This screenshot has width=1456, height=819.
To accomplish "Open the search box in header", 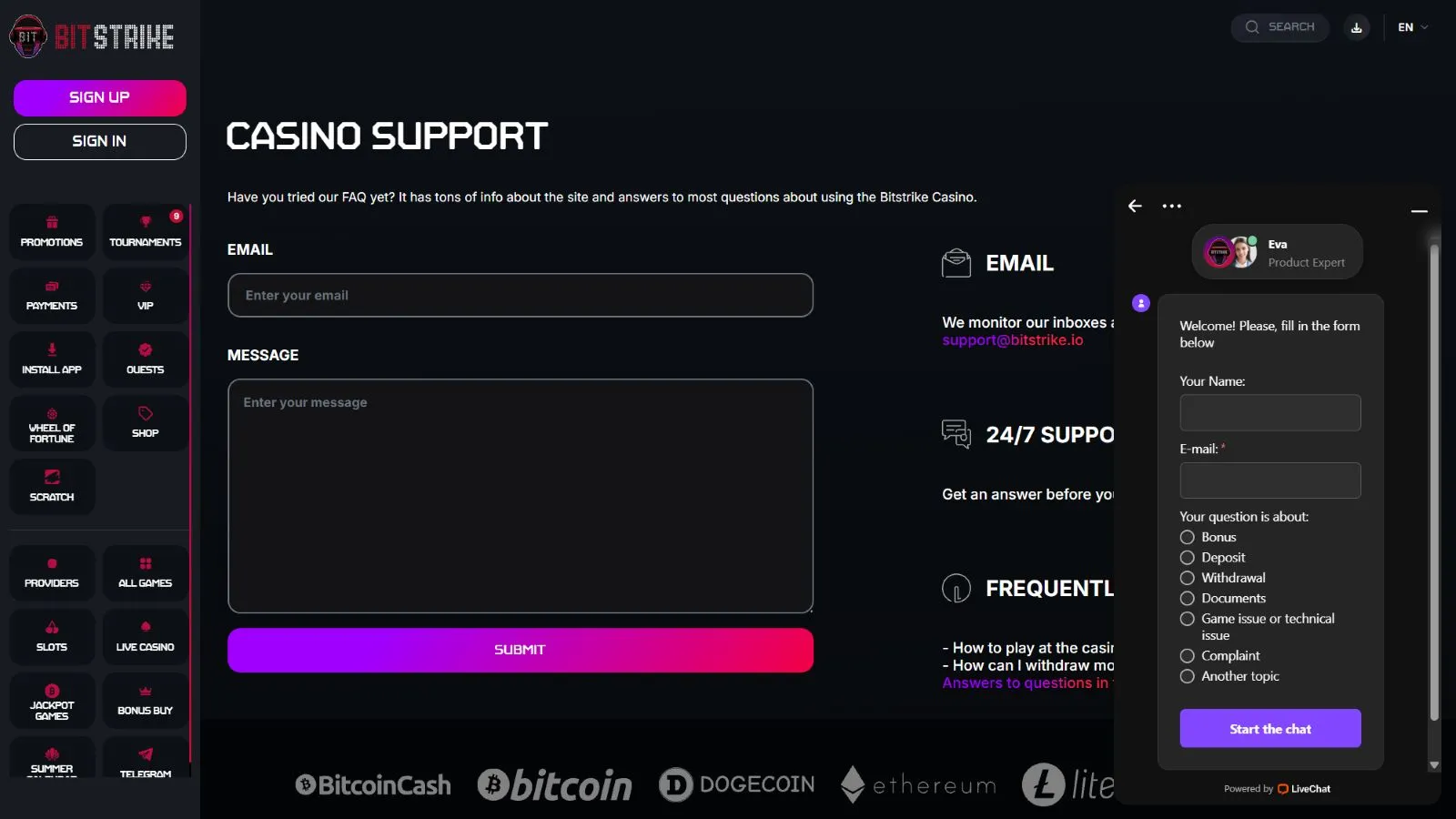I will [x=1280, y=27].
